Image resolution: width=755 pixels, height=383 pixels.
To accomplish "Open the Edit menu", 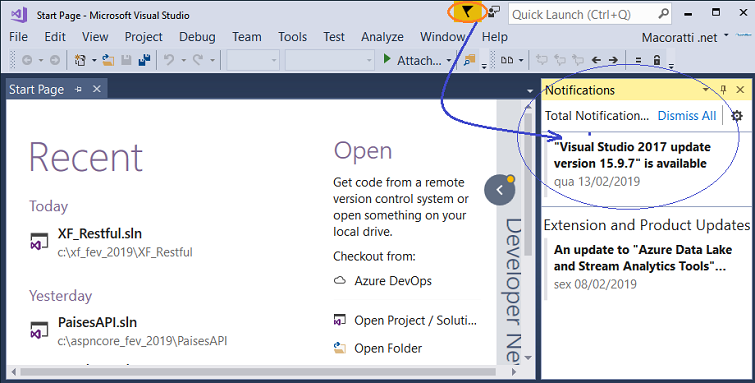I will coord(55,37).
